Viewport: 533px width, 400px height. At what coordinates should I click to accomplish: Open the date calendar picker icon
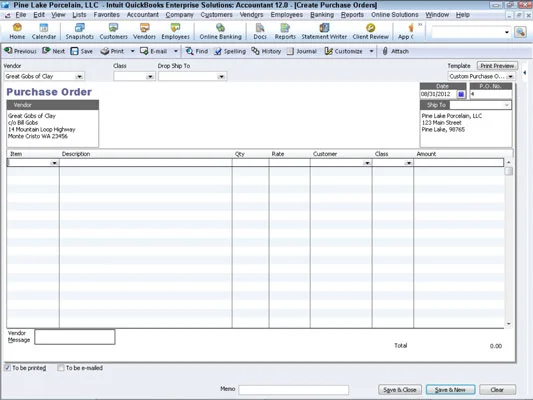click(x=461, y=94)
